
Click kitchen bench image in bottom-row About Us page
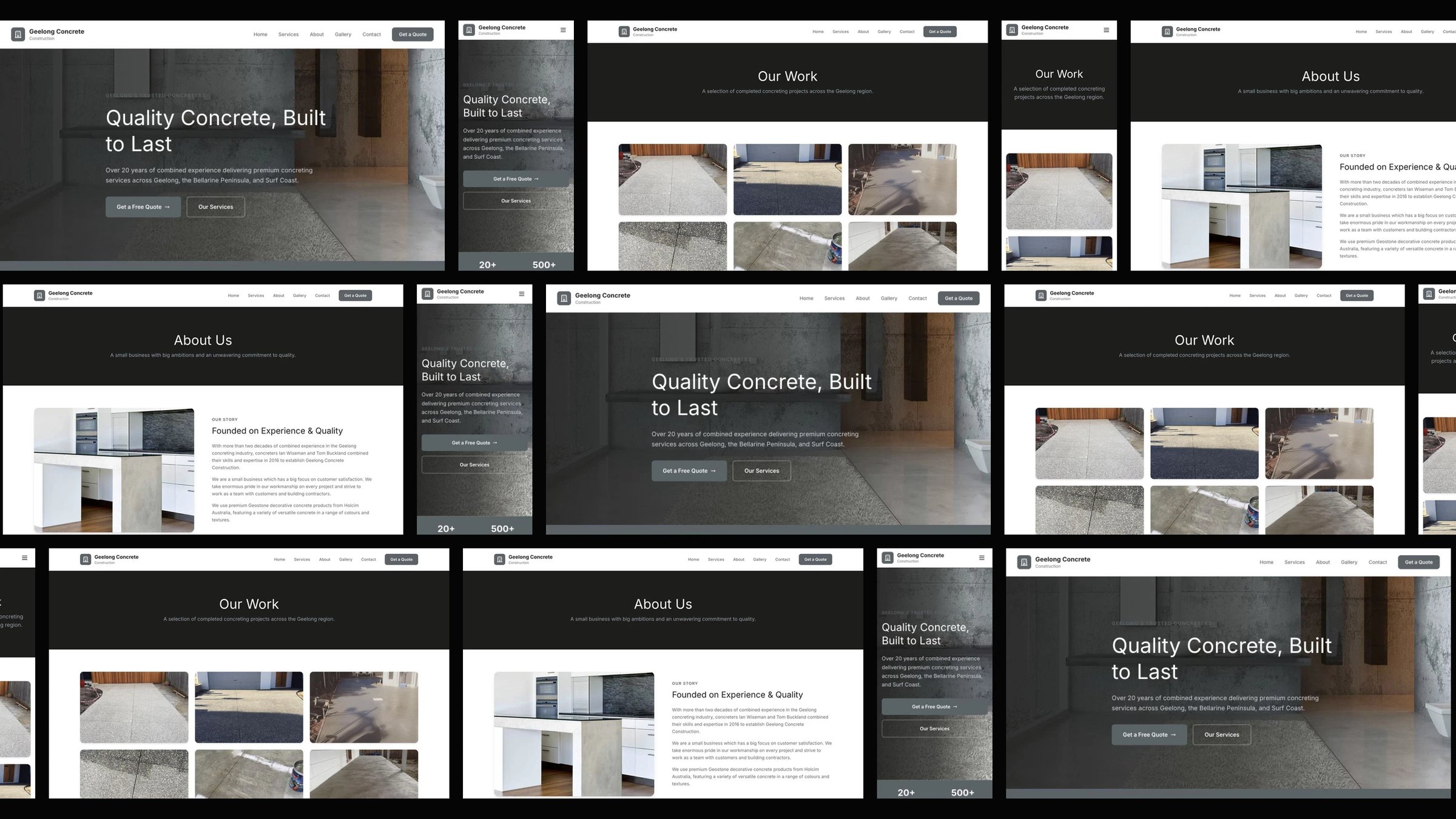tap(574, 734)
